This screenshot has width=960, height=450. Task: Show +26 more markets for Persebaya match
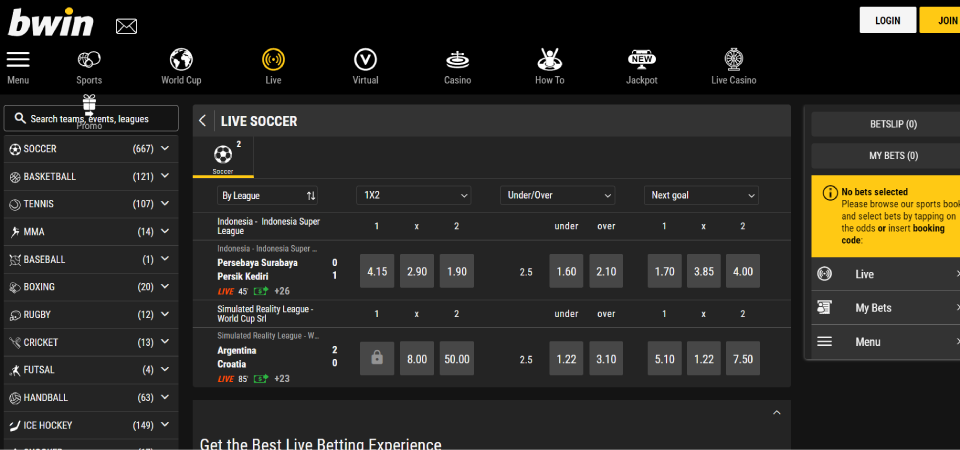tap(282, 291)
